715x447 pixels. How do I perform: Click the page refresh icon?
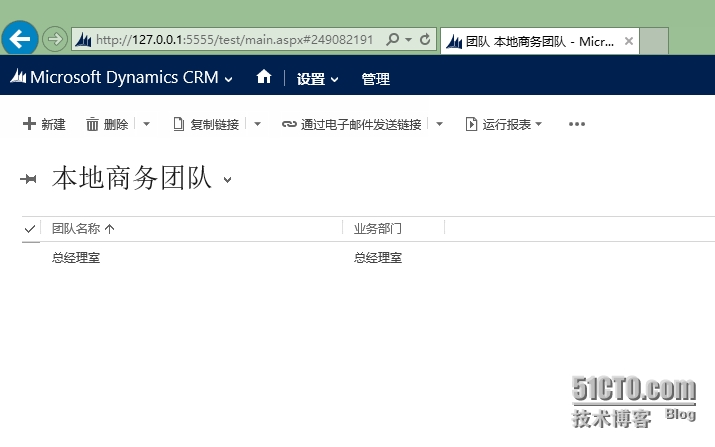coord(425,39)
